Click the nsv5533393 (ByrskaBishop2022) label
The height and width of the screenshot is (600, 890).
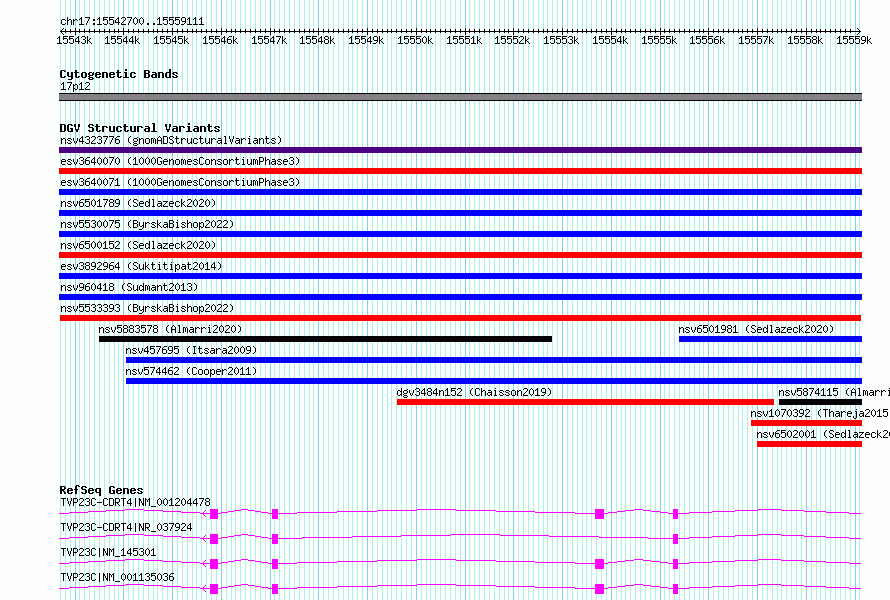click(x=147, y=308)
